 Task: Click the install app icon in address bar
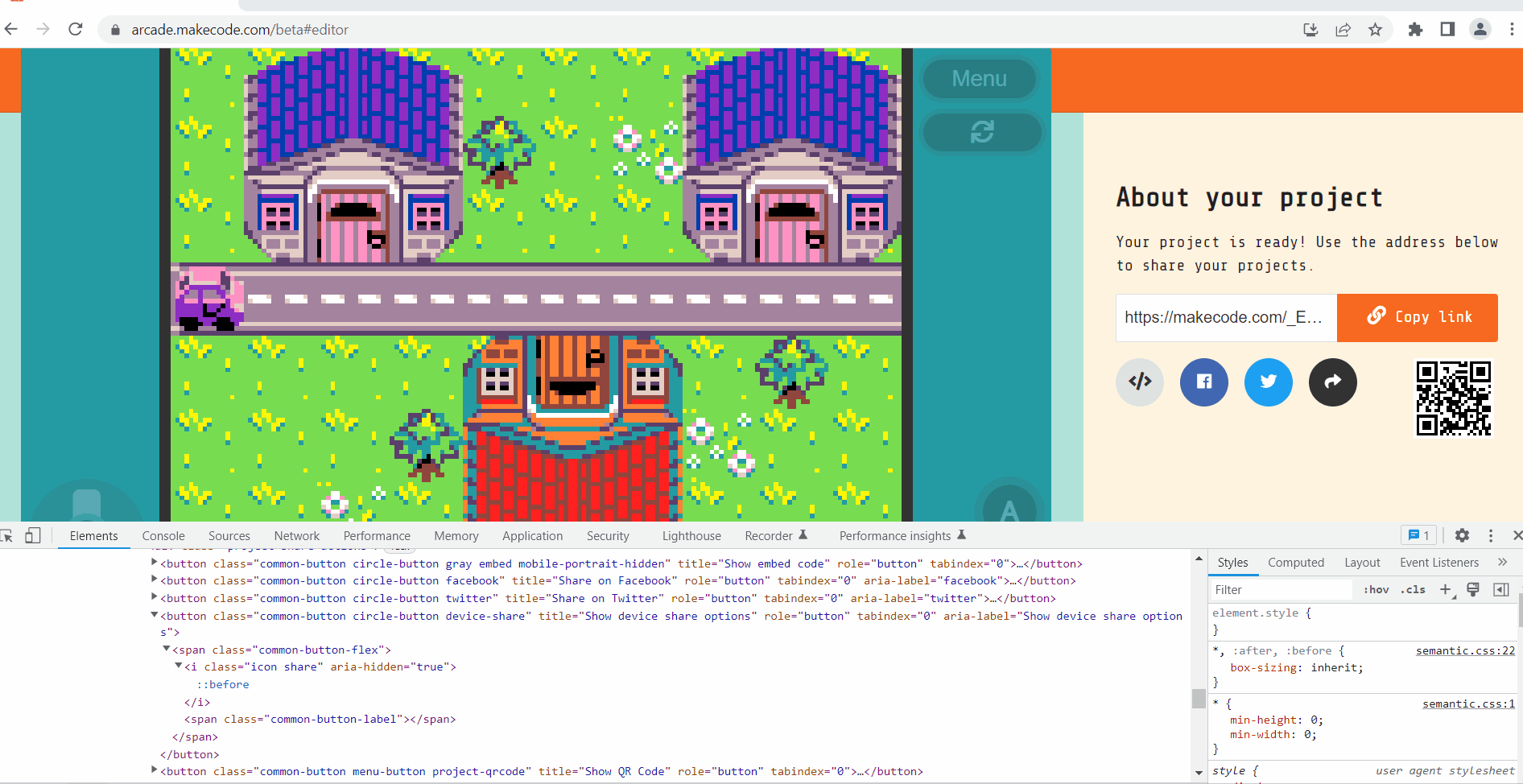point(1310,30)
